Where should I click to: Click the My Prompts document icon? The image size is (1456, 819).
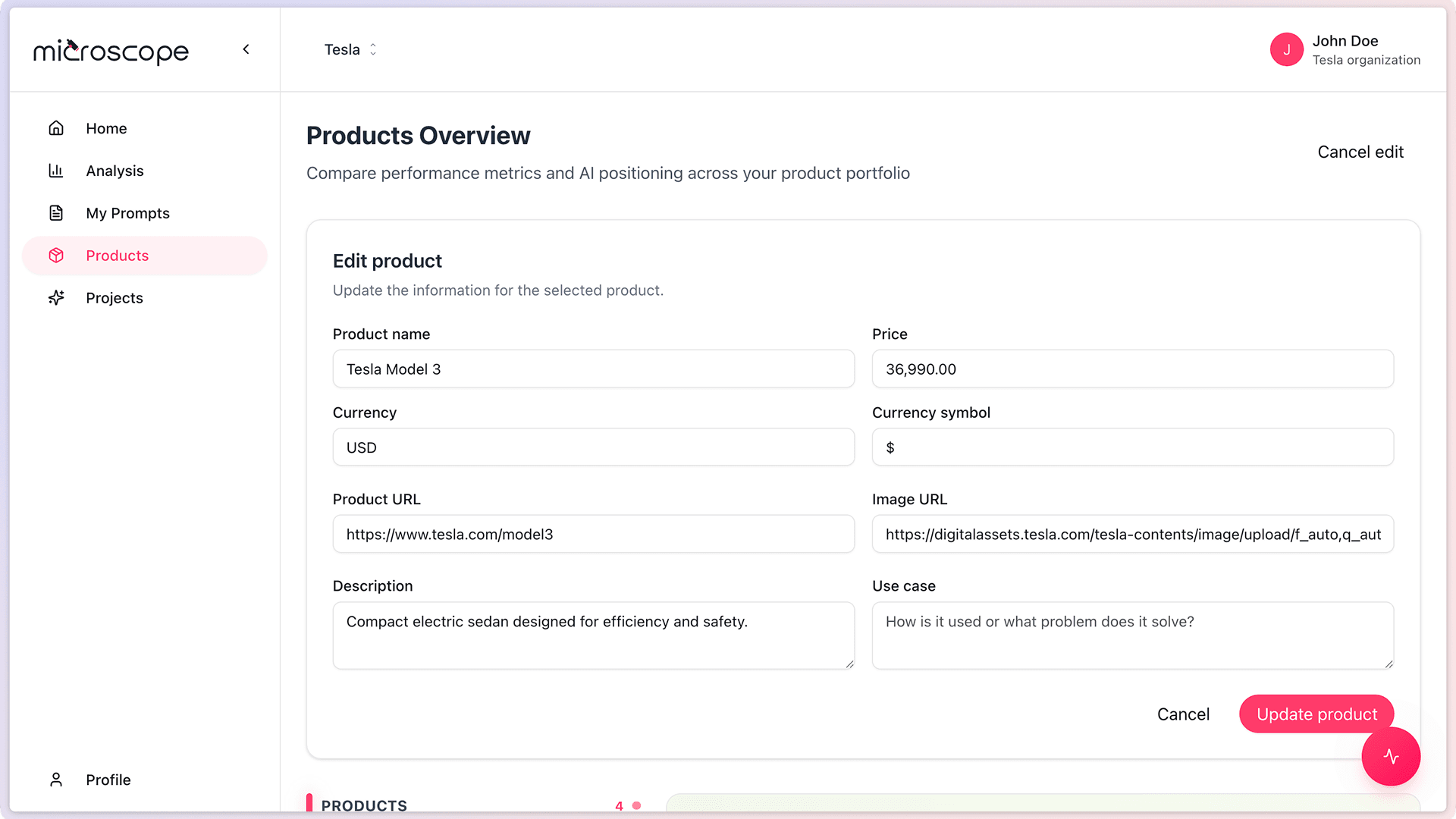coord(56,213)
